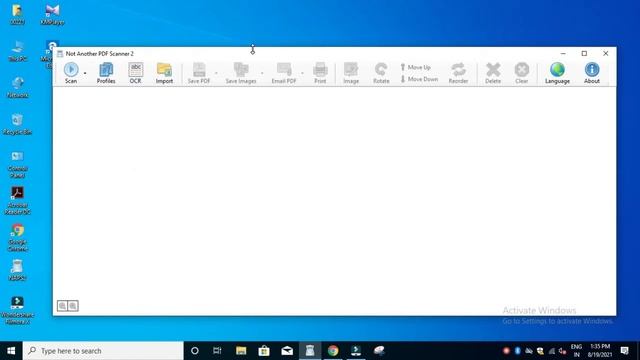Click Move Up in the toolbar
Screen dimensions: 640x360
pos(416,67)
